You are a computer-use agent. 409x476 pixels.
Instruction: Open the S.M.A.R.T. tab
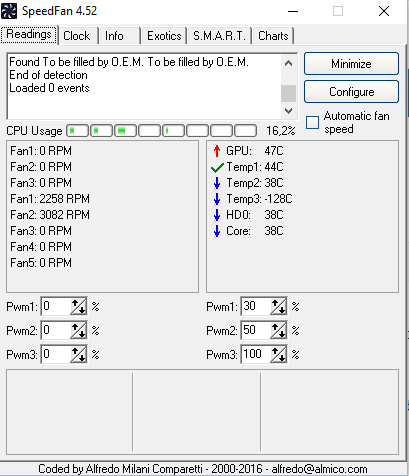(x=219, y=36)
